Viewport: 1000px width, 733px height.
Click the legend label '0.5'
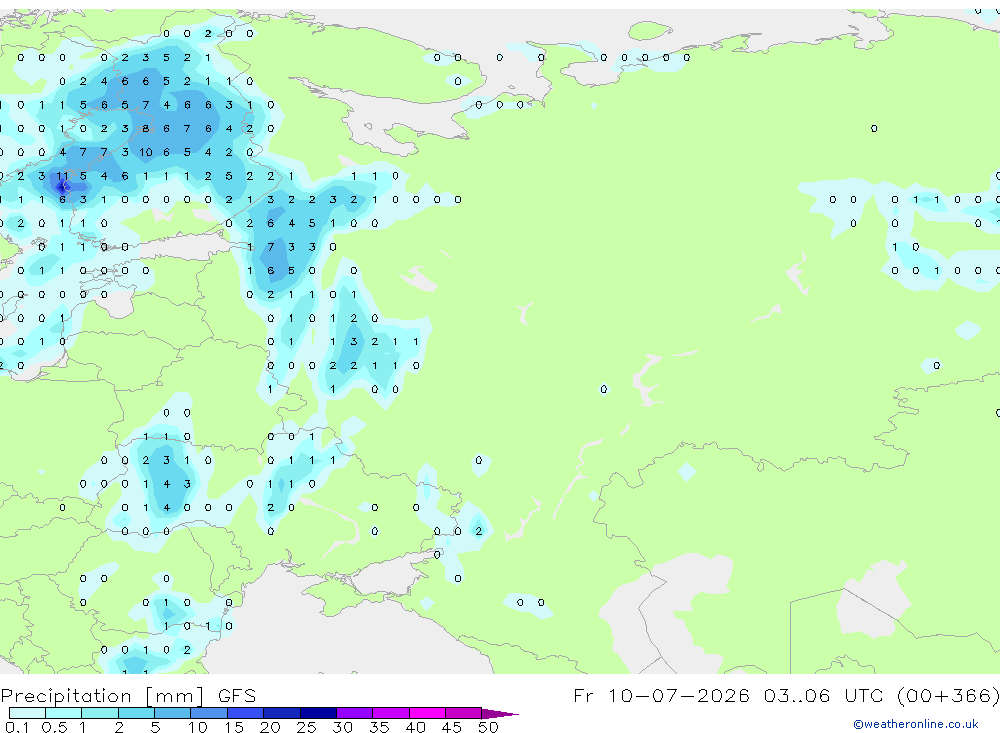(54, 727)
